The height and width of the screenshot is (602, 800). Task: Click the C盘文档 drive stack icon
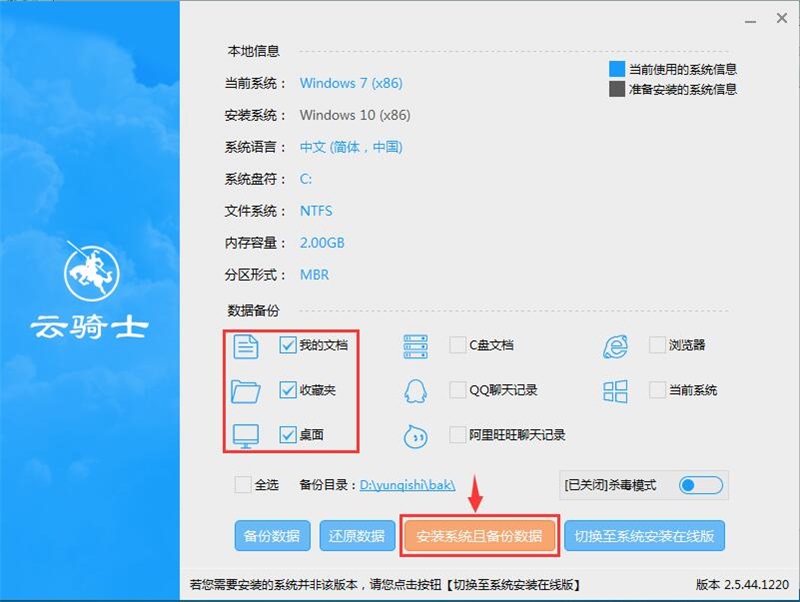click(x=415, y=346)
